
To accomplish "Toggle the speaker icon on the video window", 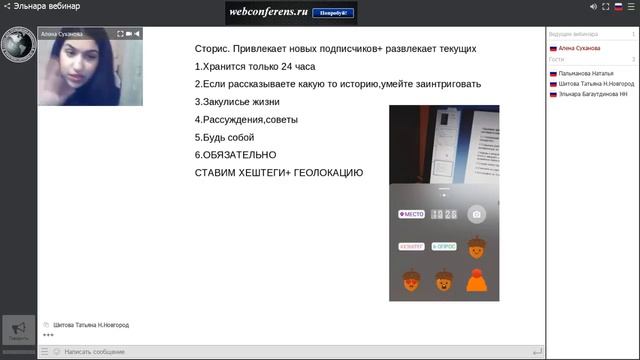I will (x=137, y=34).
